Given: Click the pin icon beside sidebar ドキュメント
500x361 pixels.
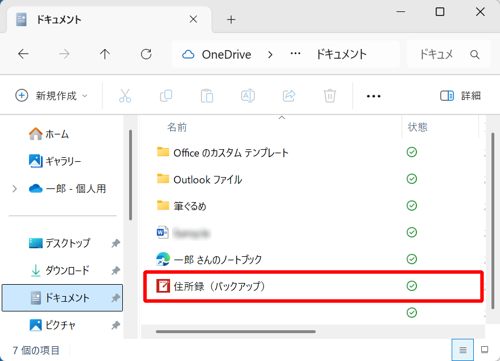Looking at the screenshot, I should tap(115, 298).
